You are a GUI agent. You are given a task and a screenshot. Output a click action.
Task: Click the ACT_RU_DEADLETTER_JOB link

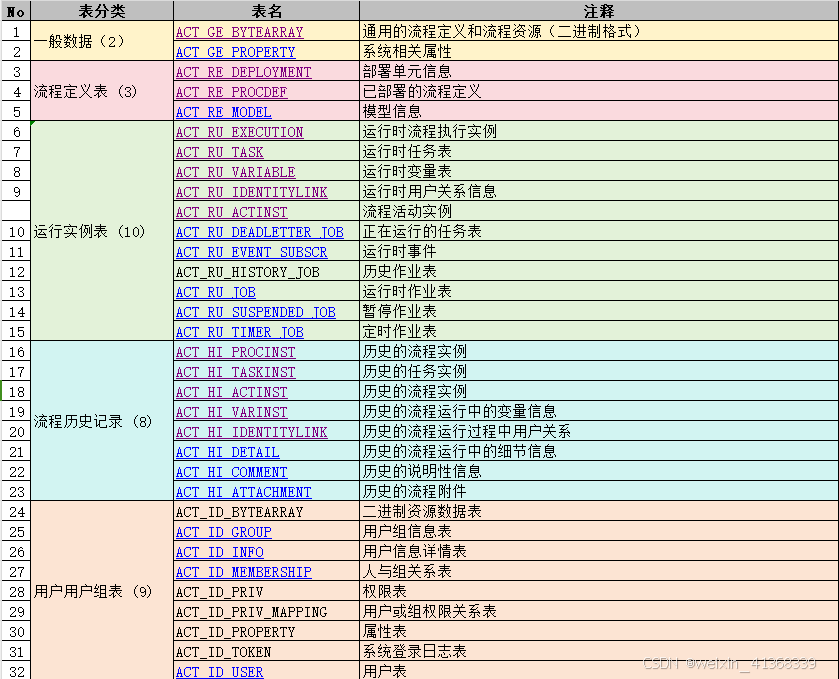click(260, 232)
